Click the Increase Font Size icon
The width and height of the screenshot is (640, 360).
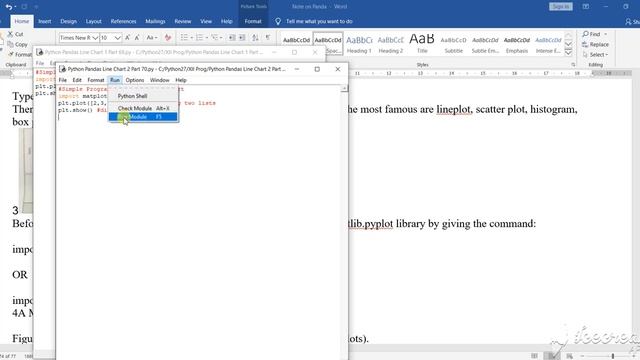point(127,38)
